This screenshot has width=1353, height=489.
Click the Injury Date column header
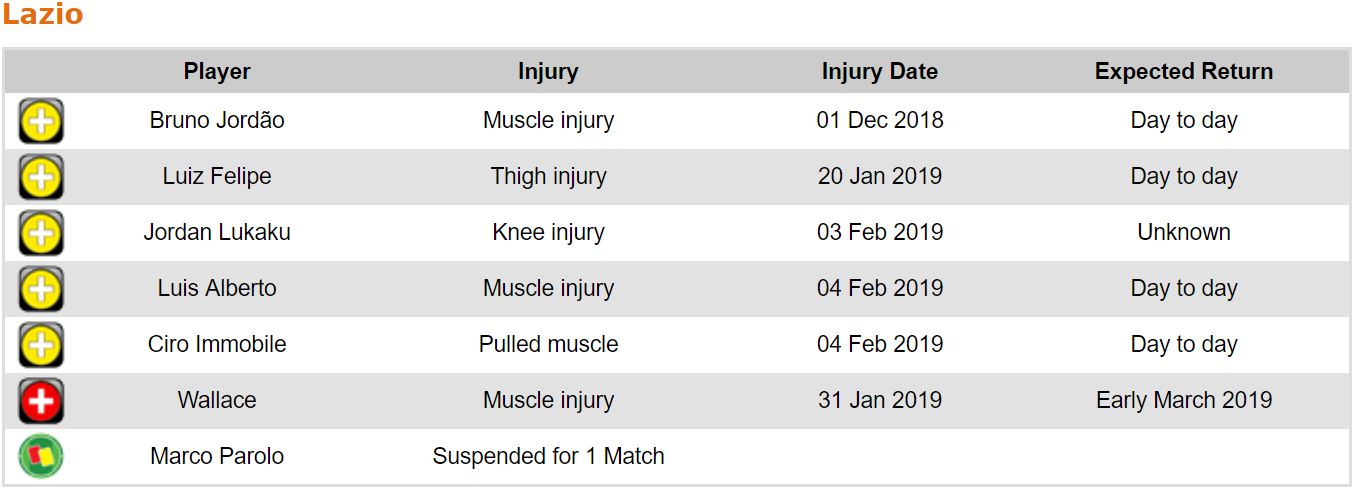880,71
